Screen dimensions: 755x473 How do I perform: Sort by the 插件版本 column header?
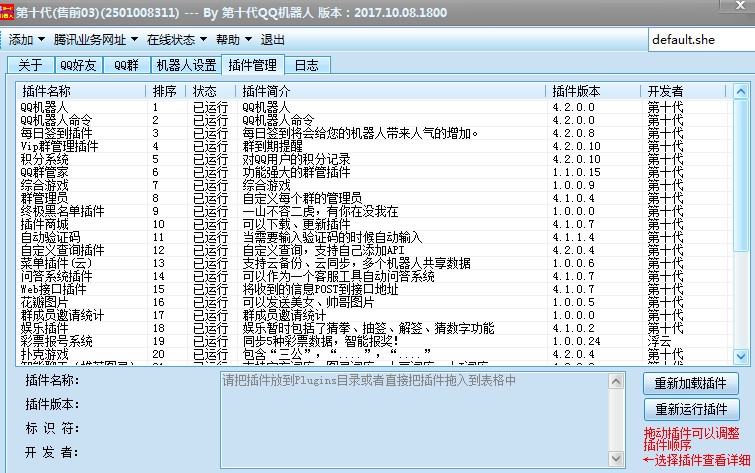(x=590, y=91)
